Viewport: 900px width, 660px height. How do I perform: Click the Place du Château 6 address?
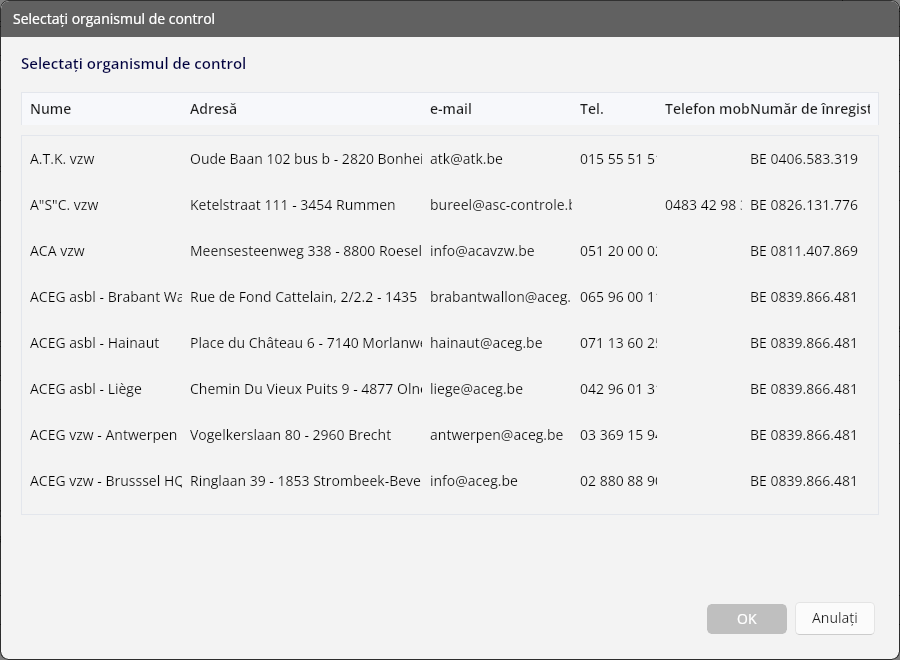[x=306, y=343]
